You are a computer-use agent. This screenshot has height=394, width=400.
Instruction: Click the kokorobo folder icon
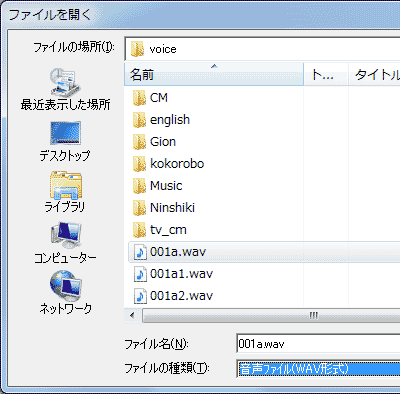(x=139, y=164)
